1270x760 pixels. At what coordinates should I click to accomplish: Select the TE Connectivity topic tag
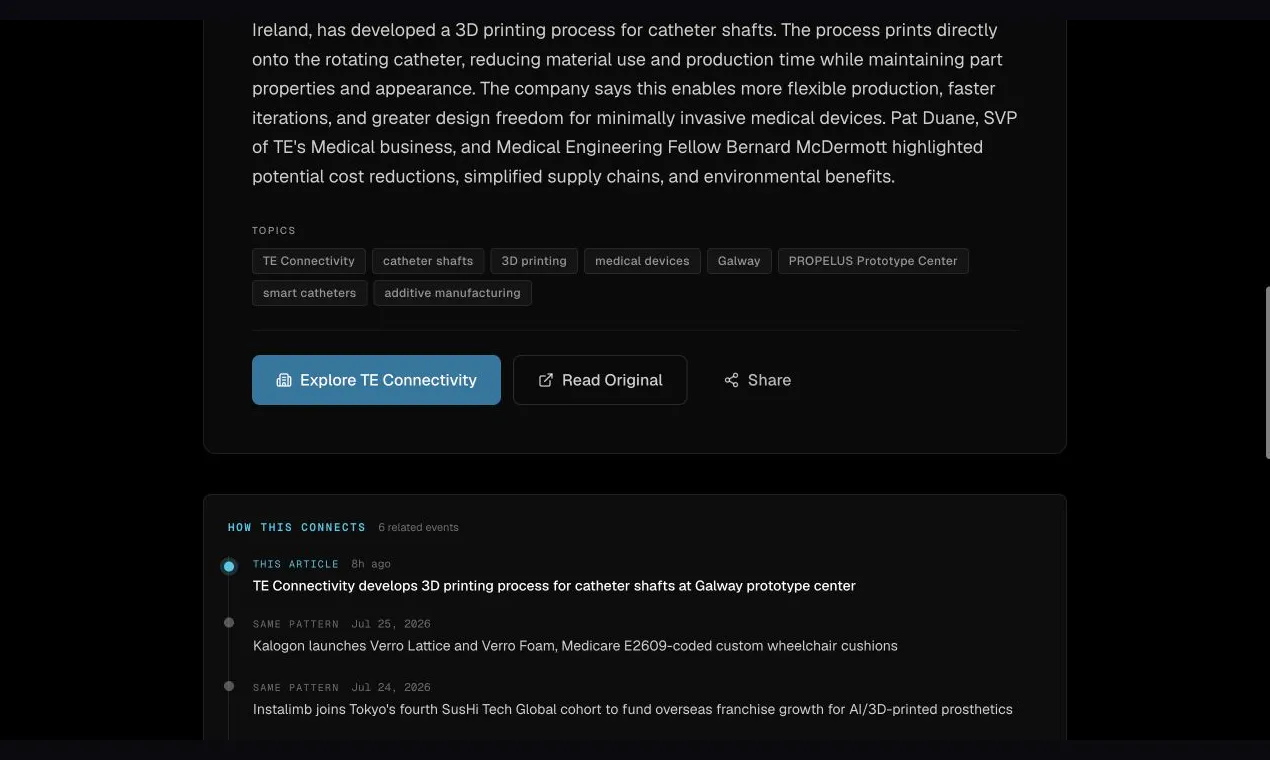(309, 261)
